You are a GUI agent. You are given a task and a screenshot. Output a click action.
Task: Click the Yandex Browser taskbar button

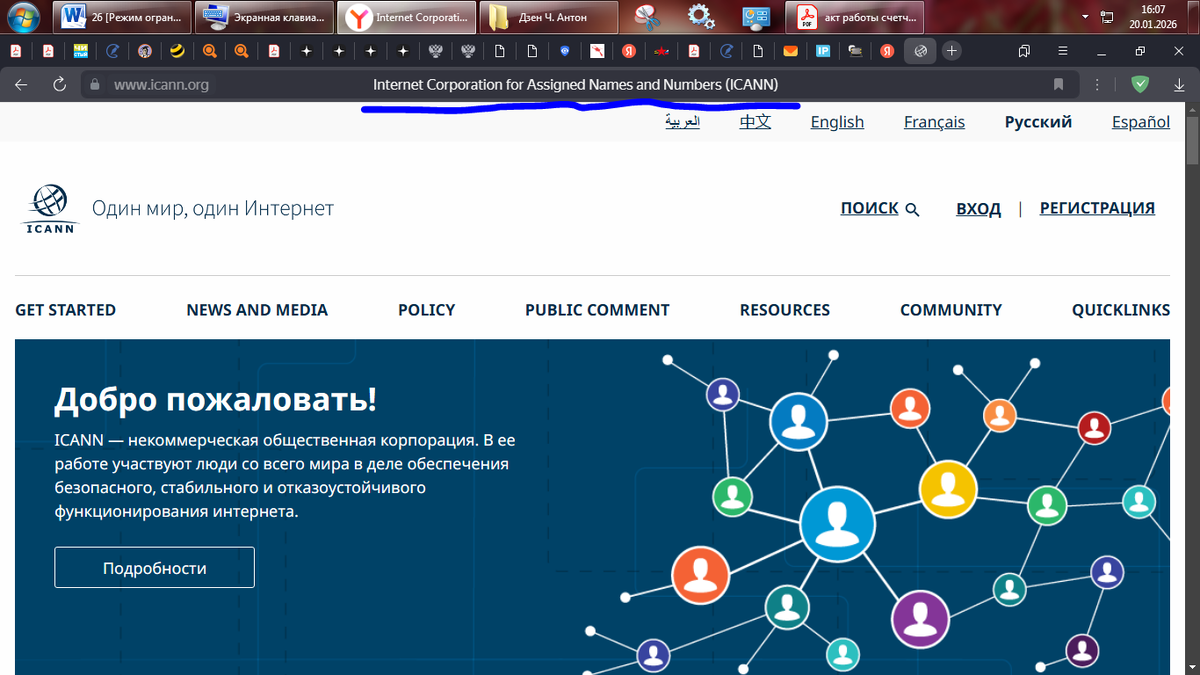[x=406, y=17]
